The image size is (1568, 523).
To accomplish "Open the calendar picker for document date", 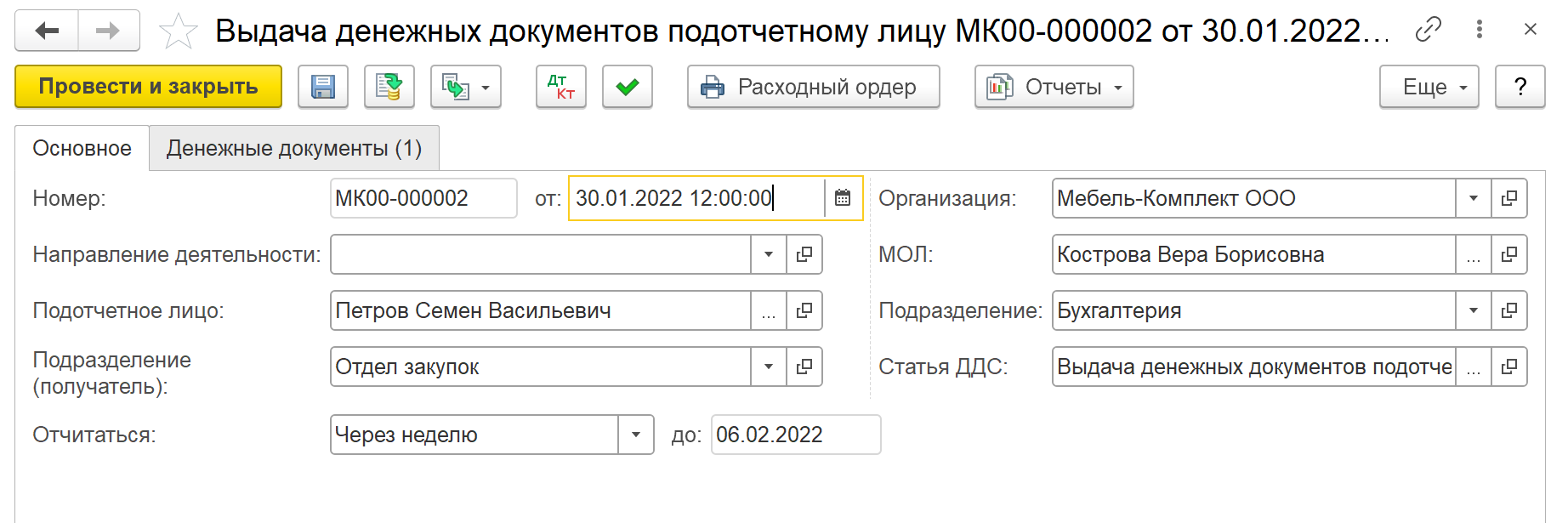I will click(x=843, y=198).
